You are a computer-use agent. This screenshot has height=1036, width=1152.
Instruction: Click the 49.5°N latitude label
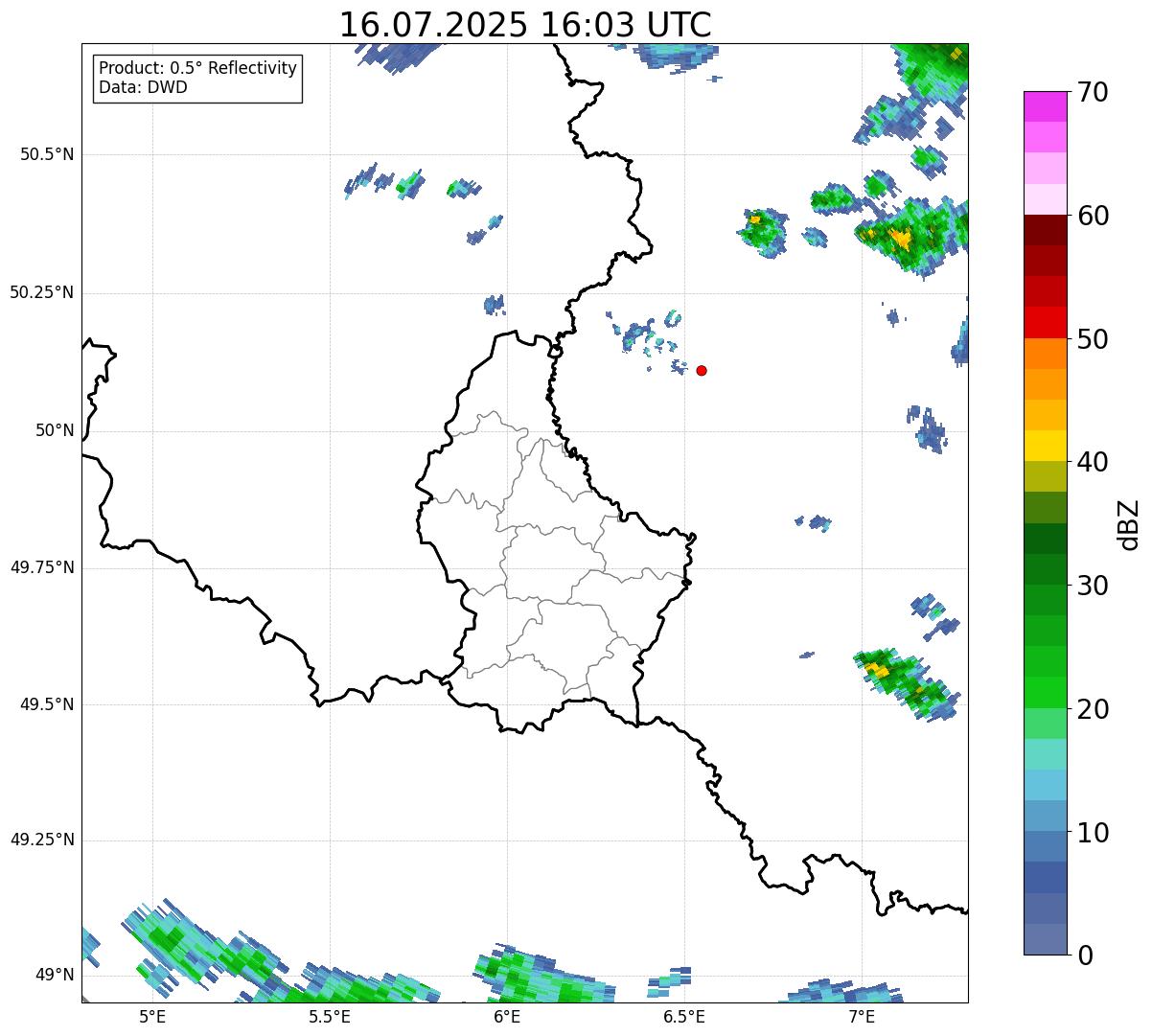pyautogui.click(x=46, y=704)
